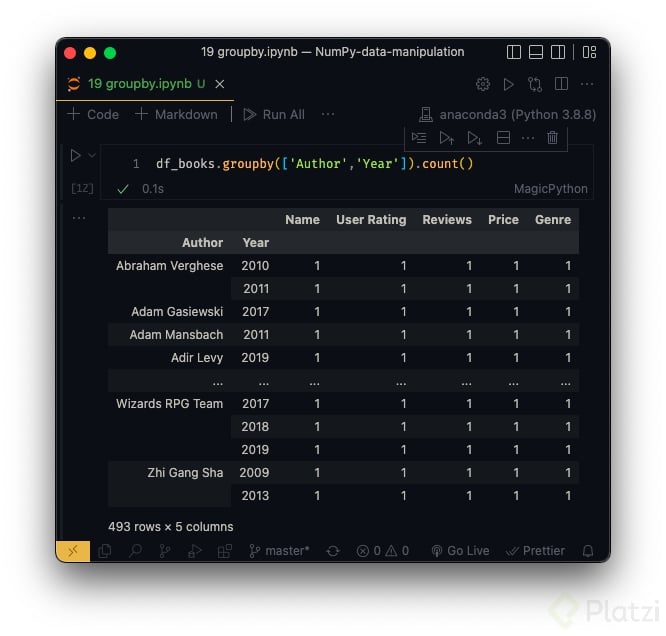Viewport: 666px width, 636px height.
Task: Click the User Rating column header
Action: 371,220
